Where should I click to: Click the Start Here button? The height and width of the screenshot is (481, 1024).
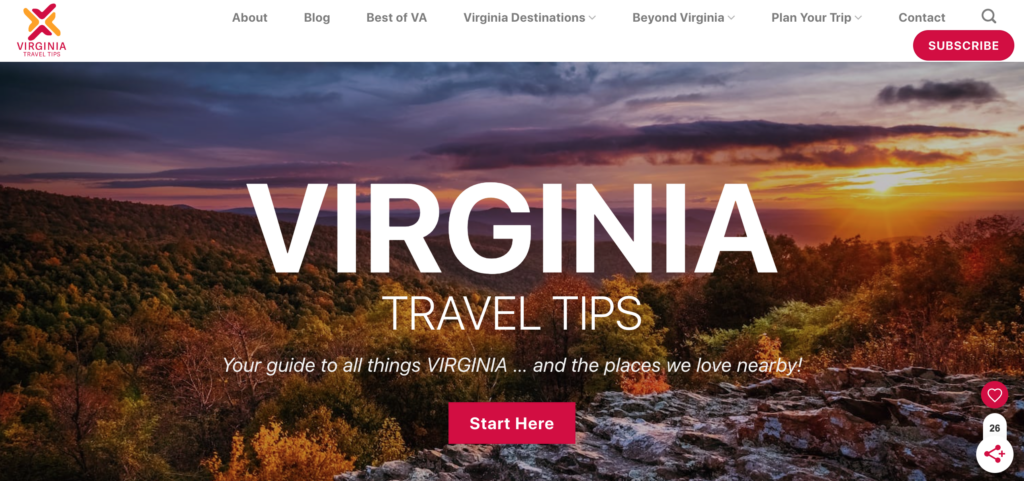pos(511,423)
